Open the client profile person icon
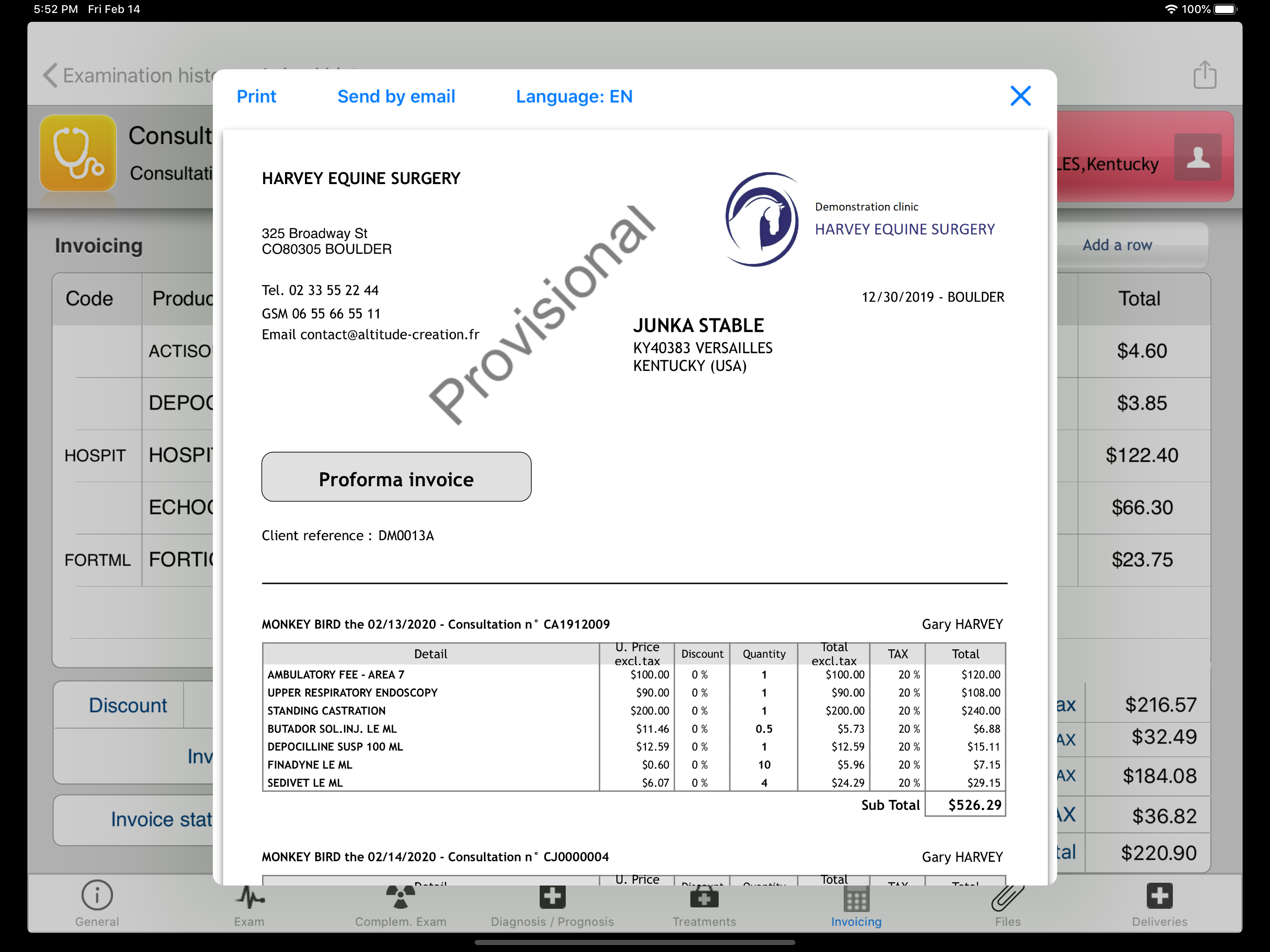 (1197, 157)
